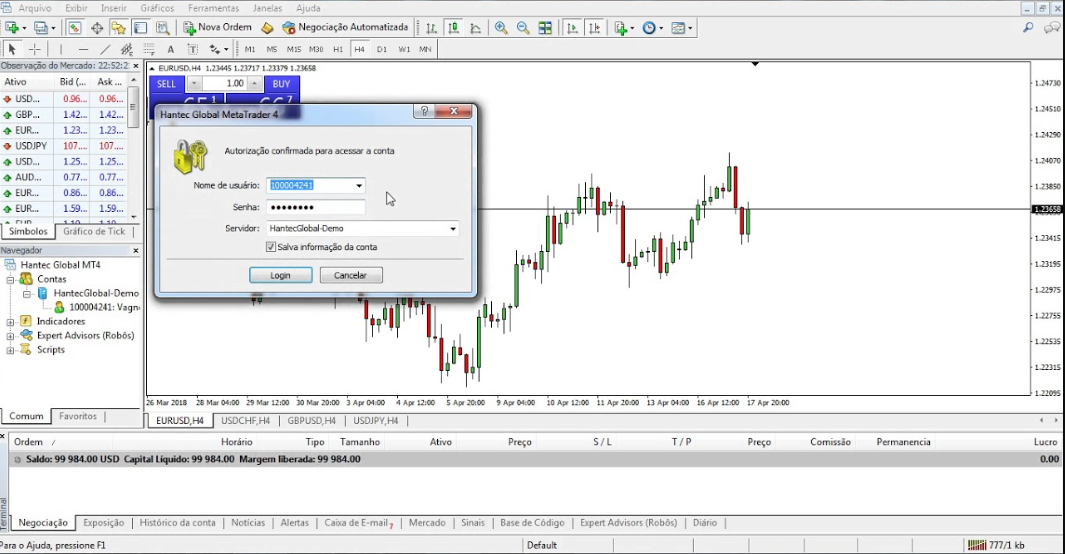Click the Senha password field

(x=315, y=207)
